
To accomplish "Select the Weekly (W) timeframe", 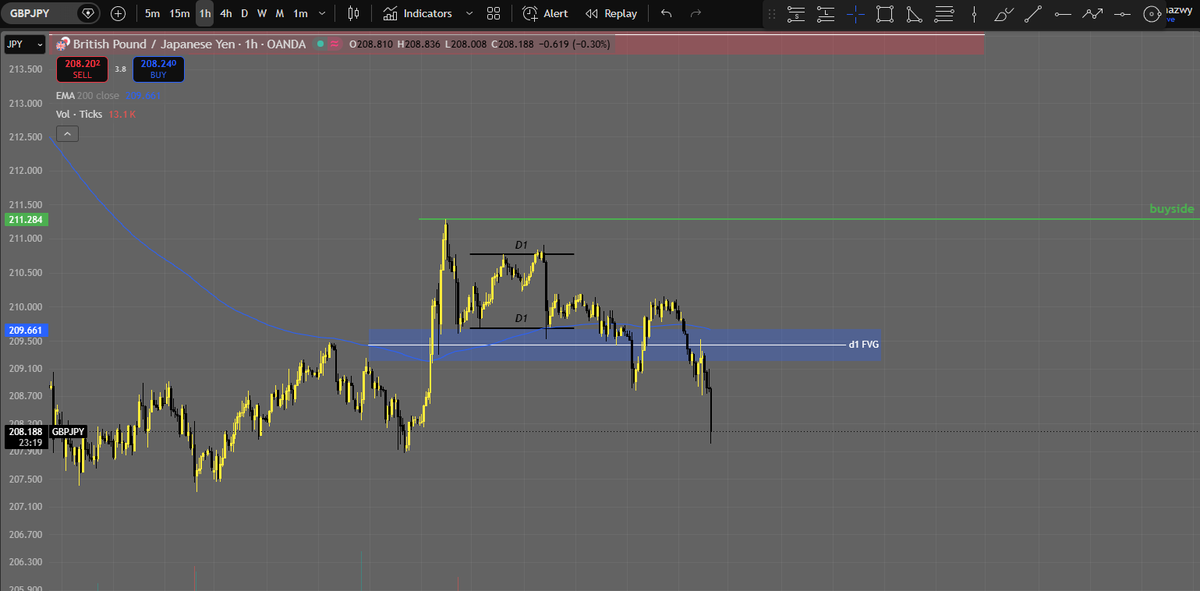I will 261,14.
